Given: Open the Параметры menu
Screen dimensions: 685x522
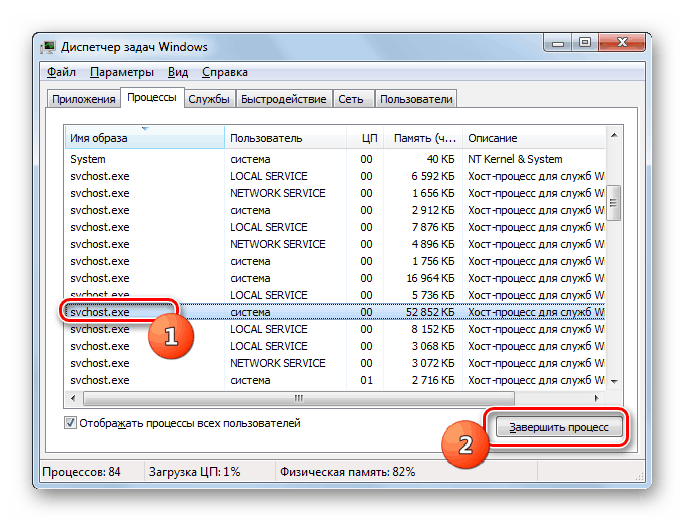Looking at the screenshot, I should [121, 72].
